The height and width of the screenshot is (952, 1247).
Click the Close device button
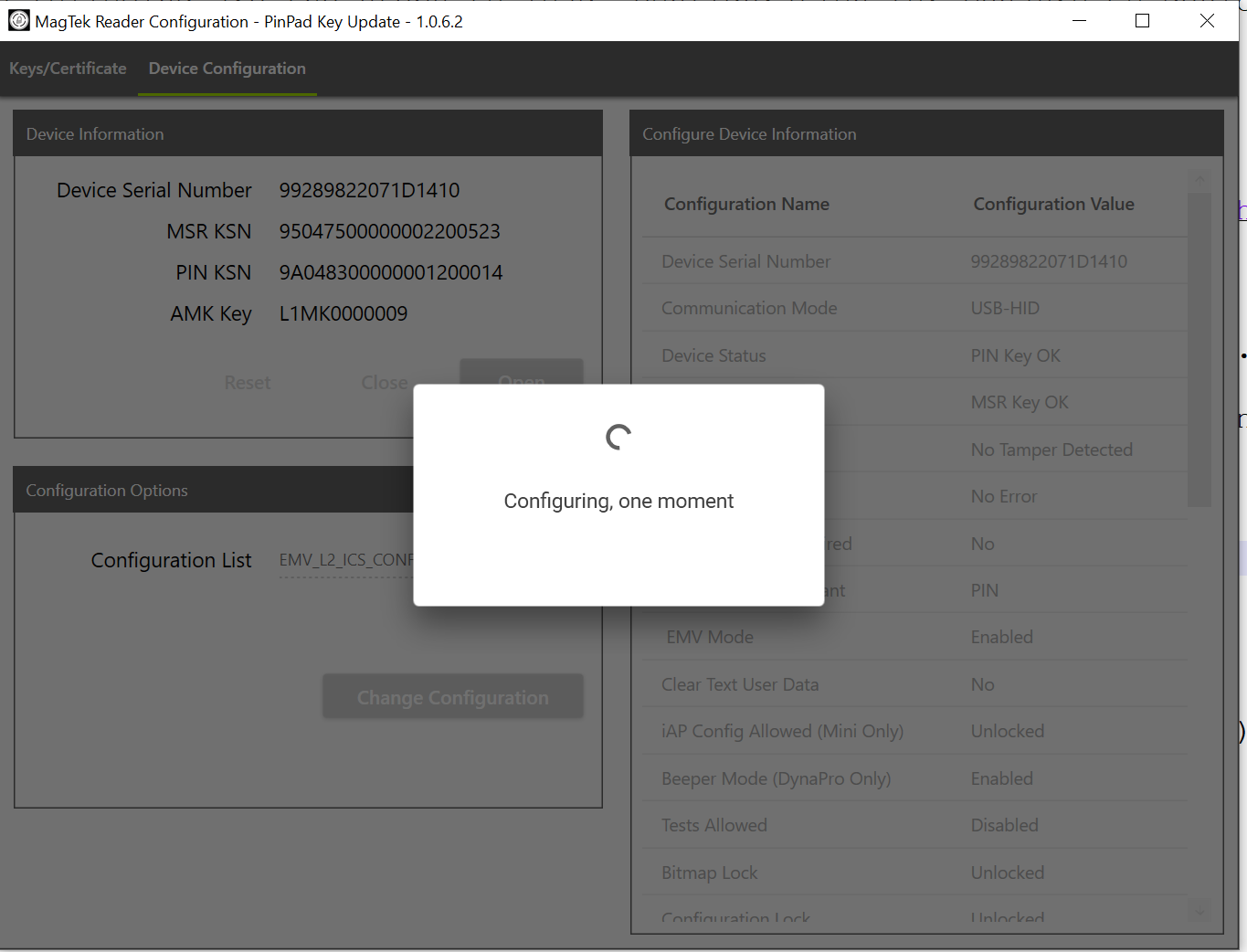384,383
